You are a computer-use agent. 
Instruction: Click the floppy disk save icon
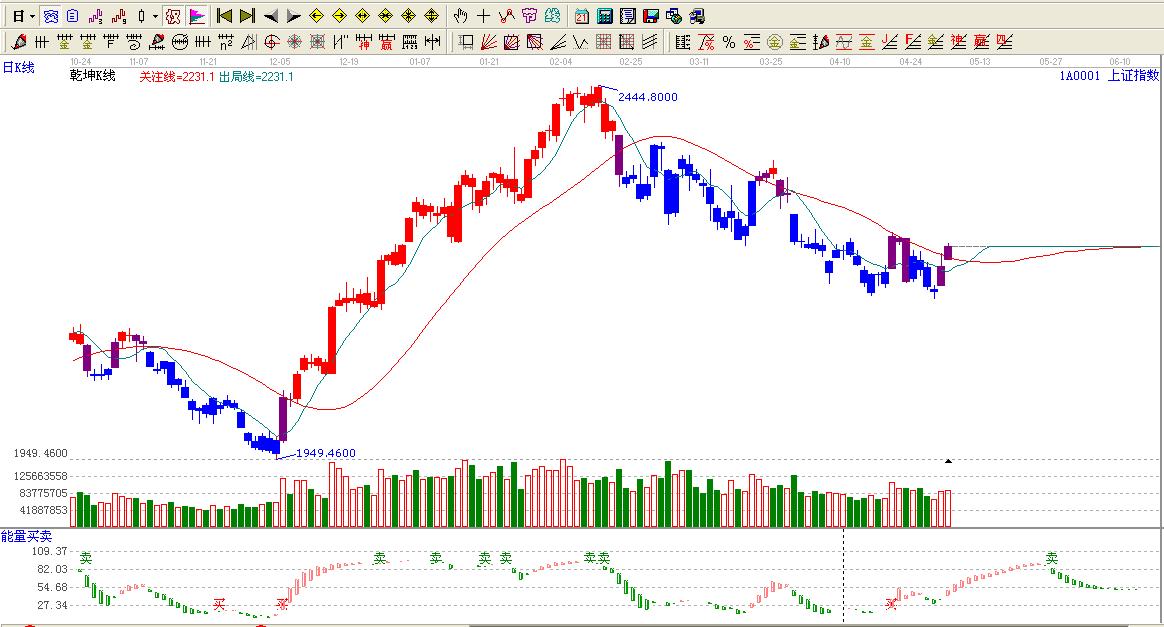(x=651, y=16)
